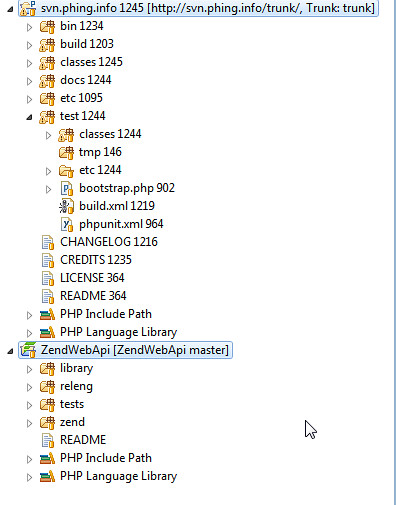Image resolution: width=396 pixels, height=505 pixels.
Task: Click the build 1203 folder icon
Action: [47, 45]
